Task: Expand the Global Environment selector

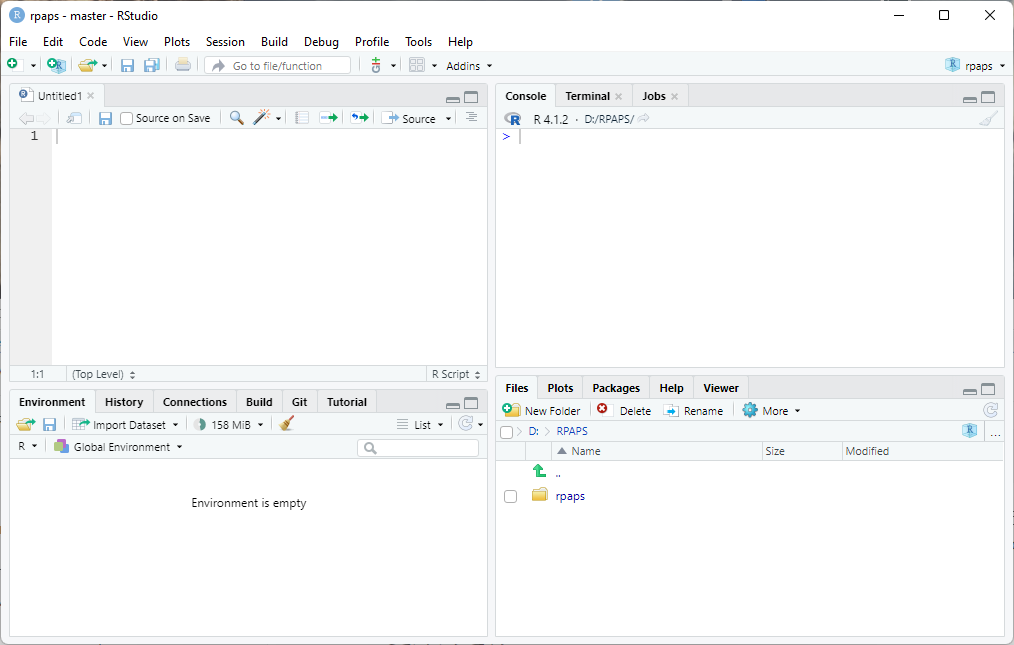Action: pos(118,447)
